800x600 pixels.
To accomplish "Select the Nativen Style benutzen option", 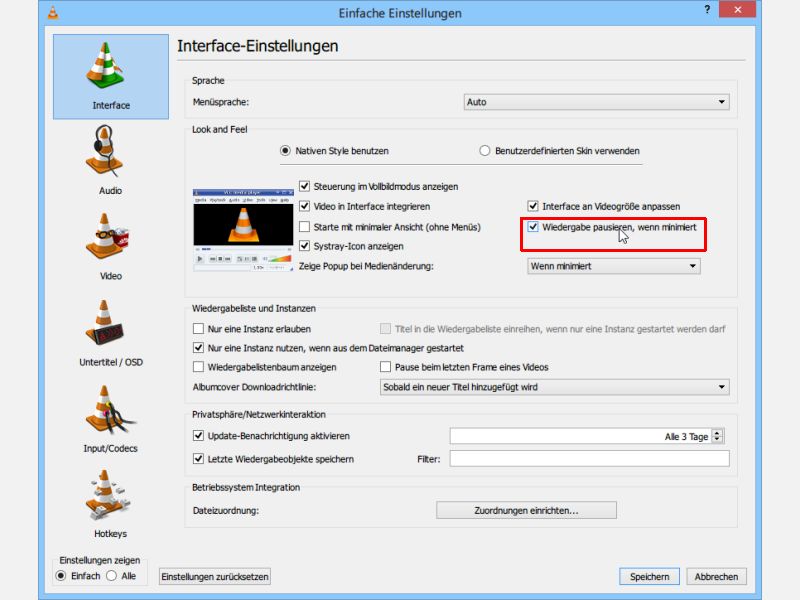I will point(334,151).
